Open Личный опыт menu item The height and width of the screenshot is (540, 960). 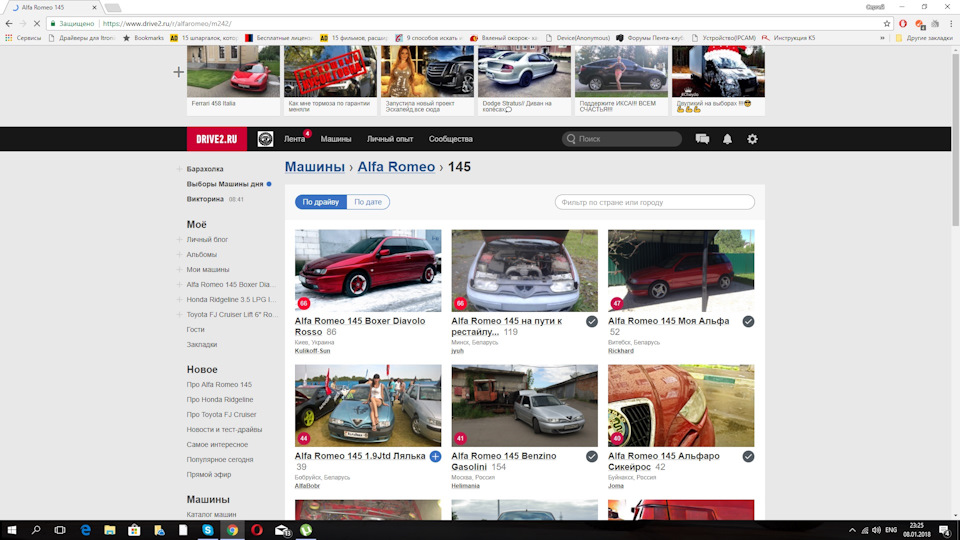click(x=390, y=139)
